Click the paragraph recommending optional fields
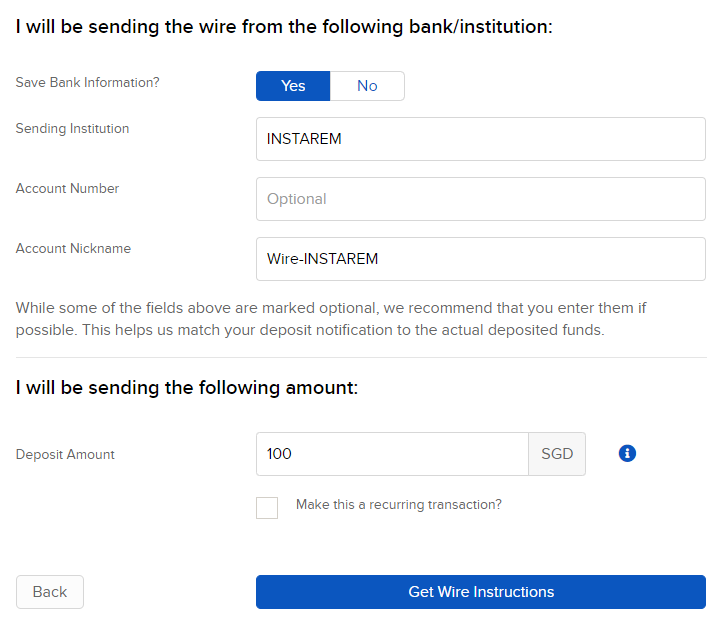The image size is (715, 628). pyautogui.click(x=331, y=319)
